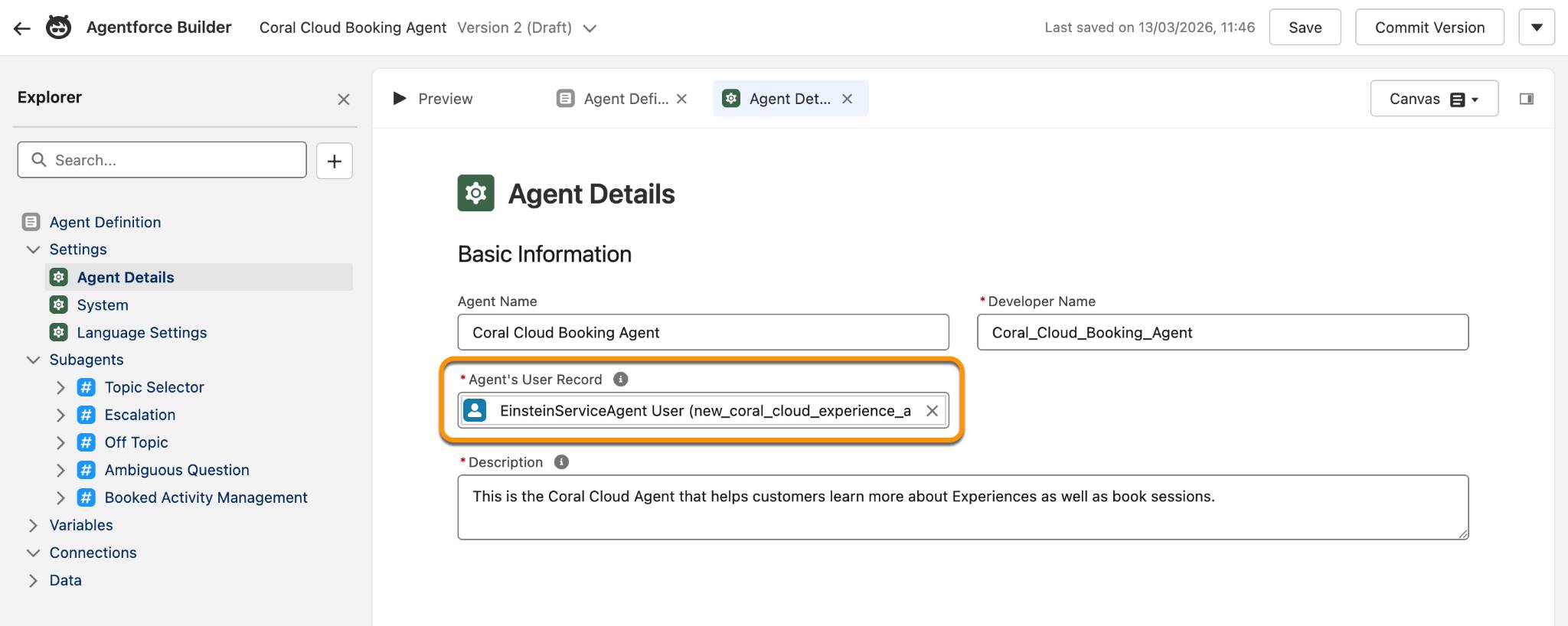The image size is (1568, 626).
Task: Click the info icon next to Agent's User Record
Action: 621,379
